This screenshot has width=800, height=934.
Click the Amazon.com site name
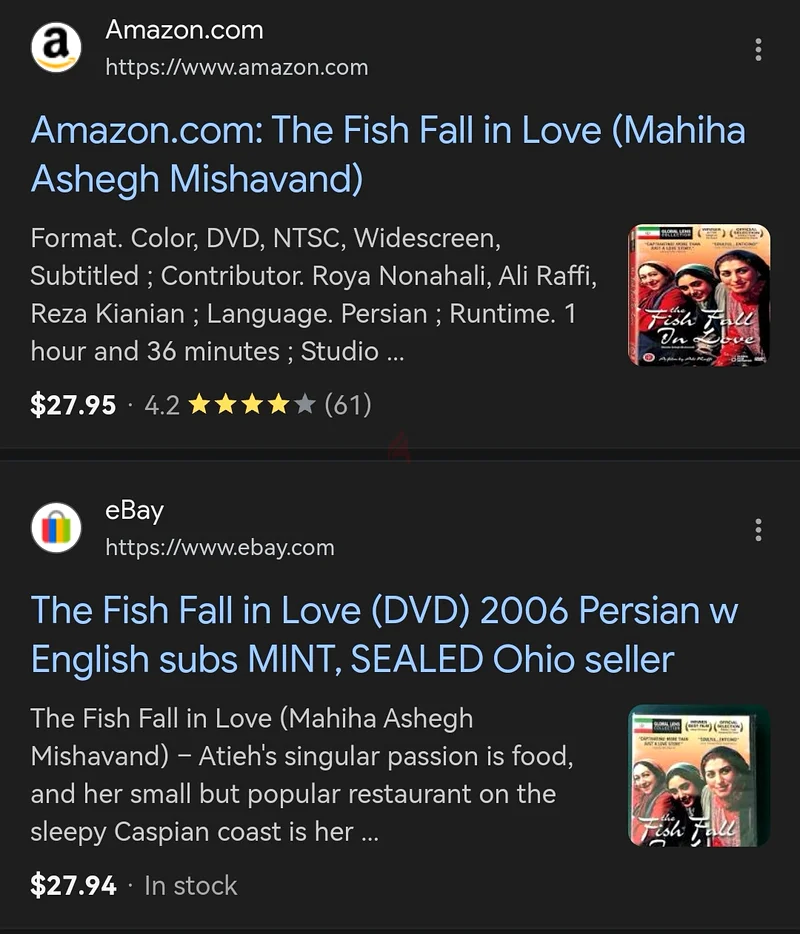(x=184, y=30)
